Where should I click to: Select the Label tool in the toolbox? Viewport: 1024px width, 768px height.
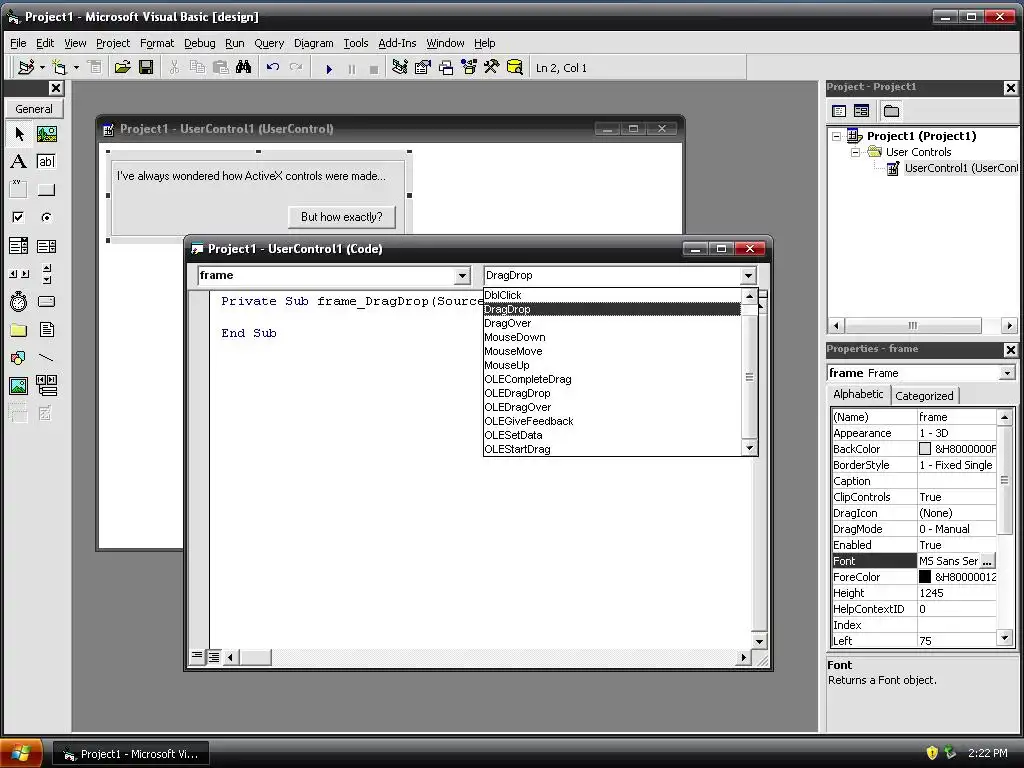(19, 161)
